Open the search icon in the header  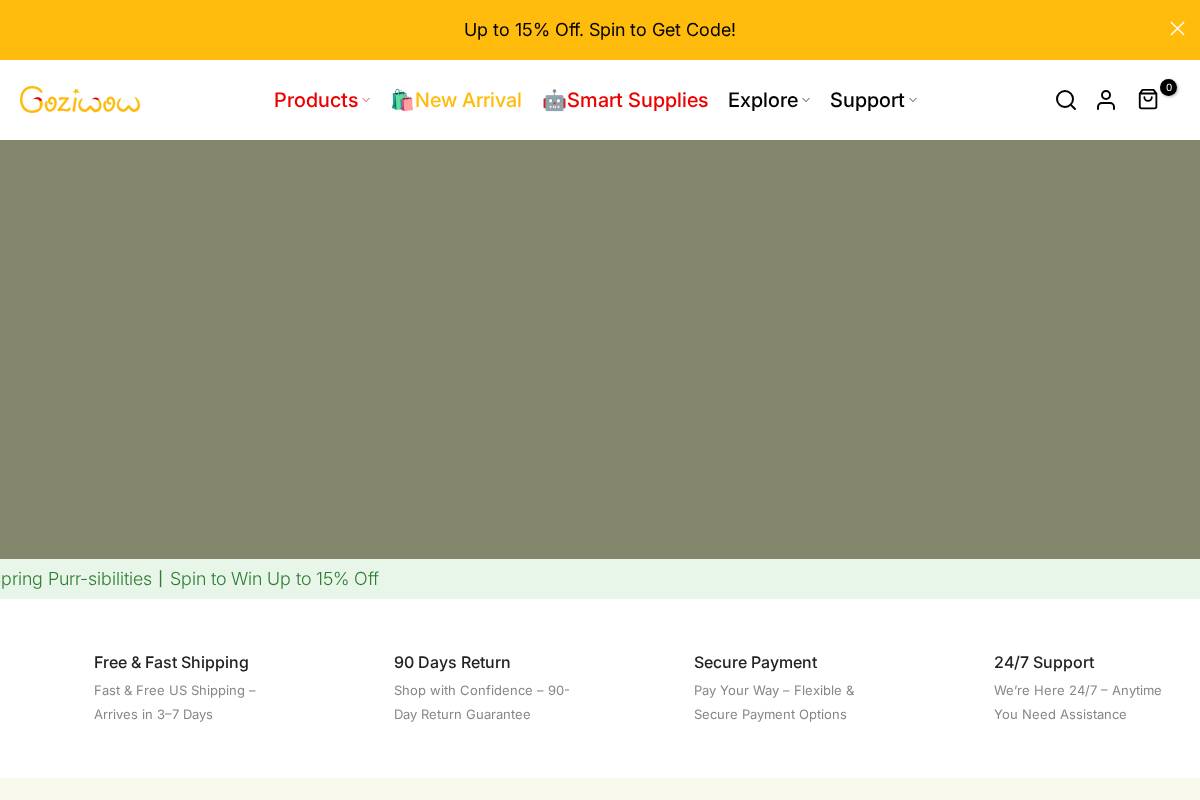(x=1066, y=100)
